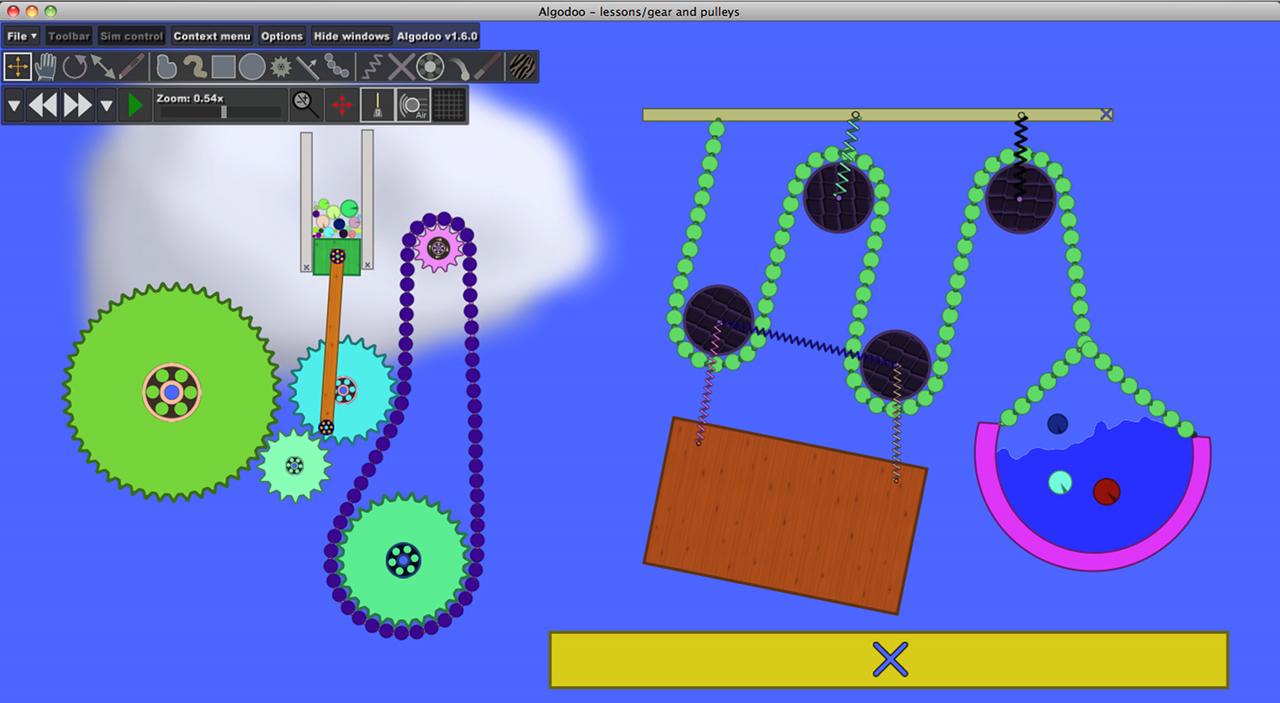The width and height of the screenshot is (1280, 703).
Task: Expand the arrow right of redo
Action: (106, 104)
